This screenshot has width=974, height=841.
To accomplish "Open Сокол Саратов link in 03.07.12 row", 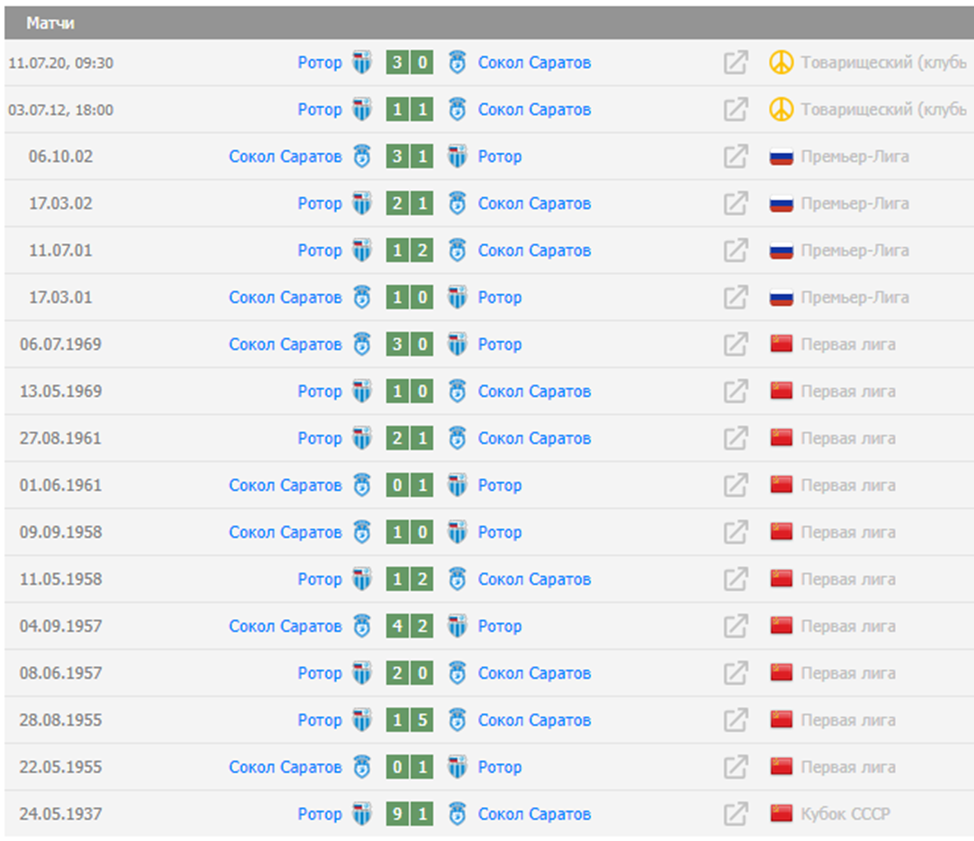I will [534, 110].
